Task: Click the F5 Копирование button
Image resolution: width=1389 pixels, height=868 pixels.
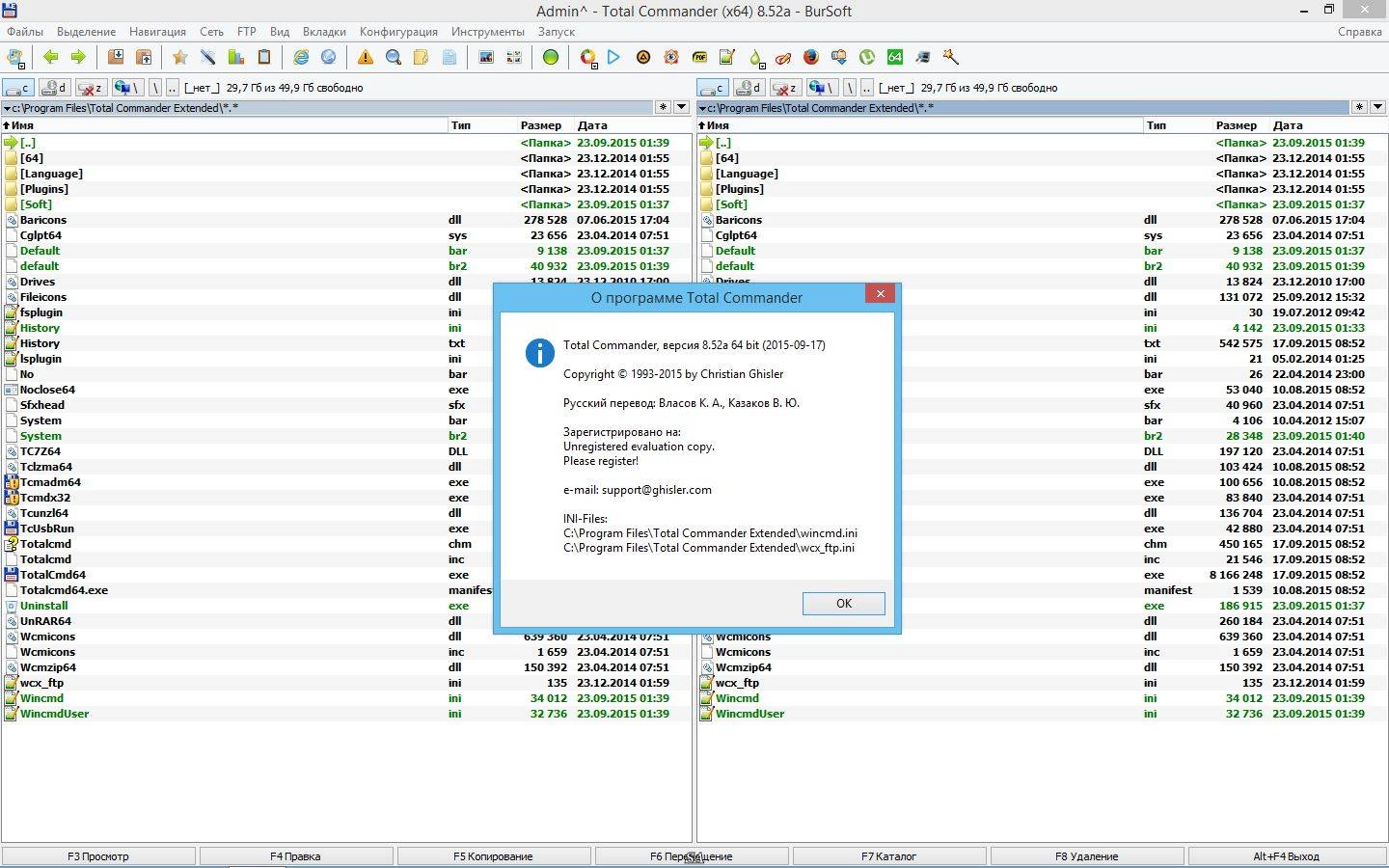Action: [x=493, y=856]
